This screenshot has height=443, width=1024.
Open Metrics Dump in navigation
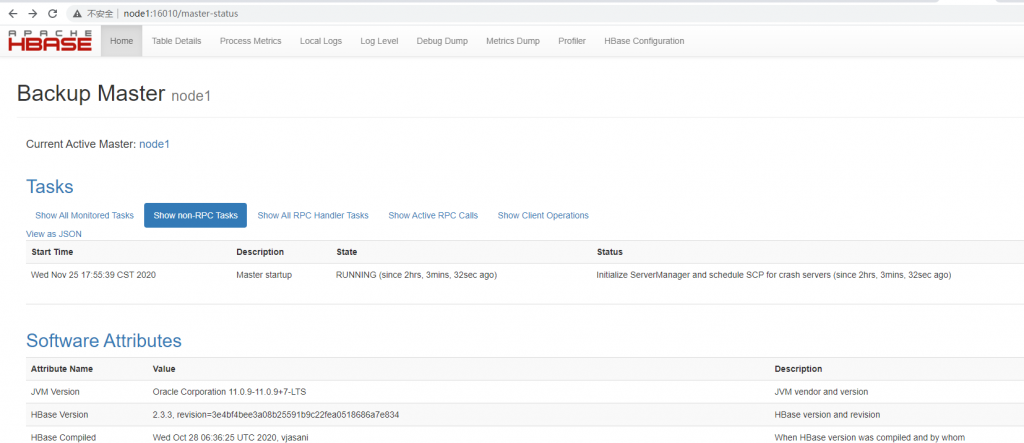pos(512,41)
